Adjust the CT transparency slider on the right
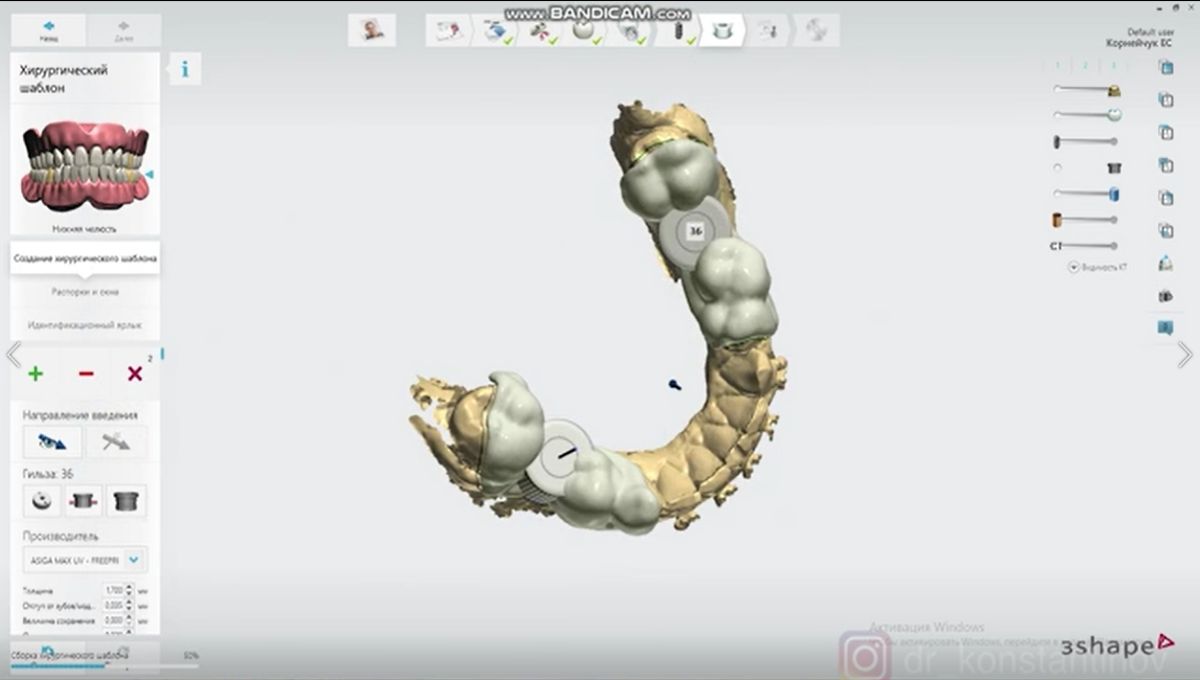This screenshot has width=1200, height=680. tap(1090, 244)
